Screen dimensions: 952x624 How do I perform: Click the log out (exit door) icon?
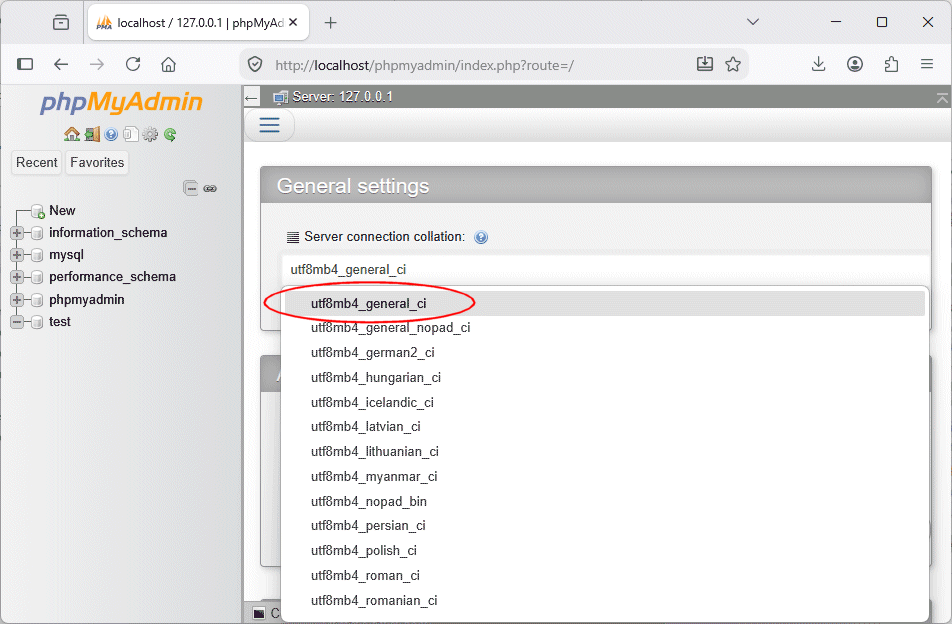(x=92, y=134)
